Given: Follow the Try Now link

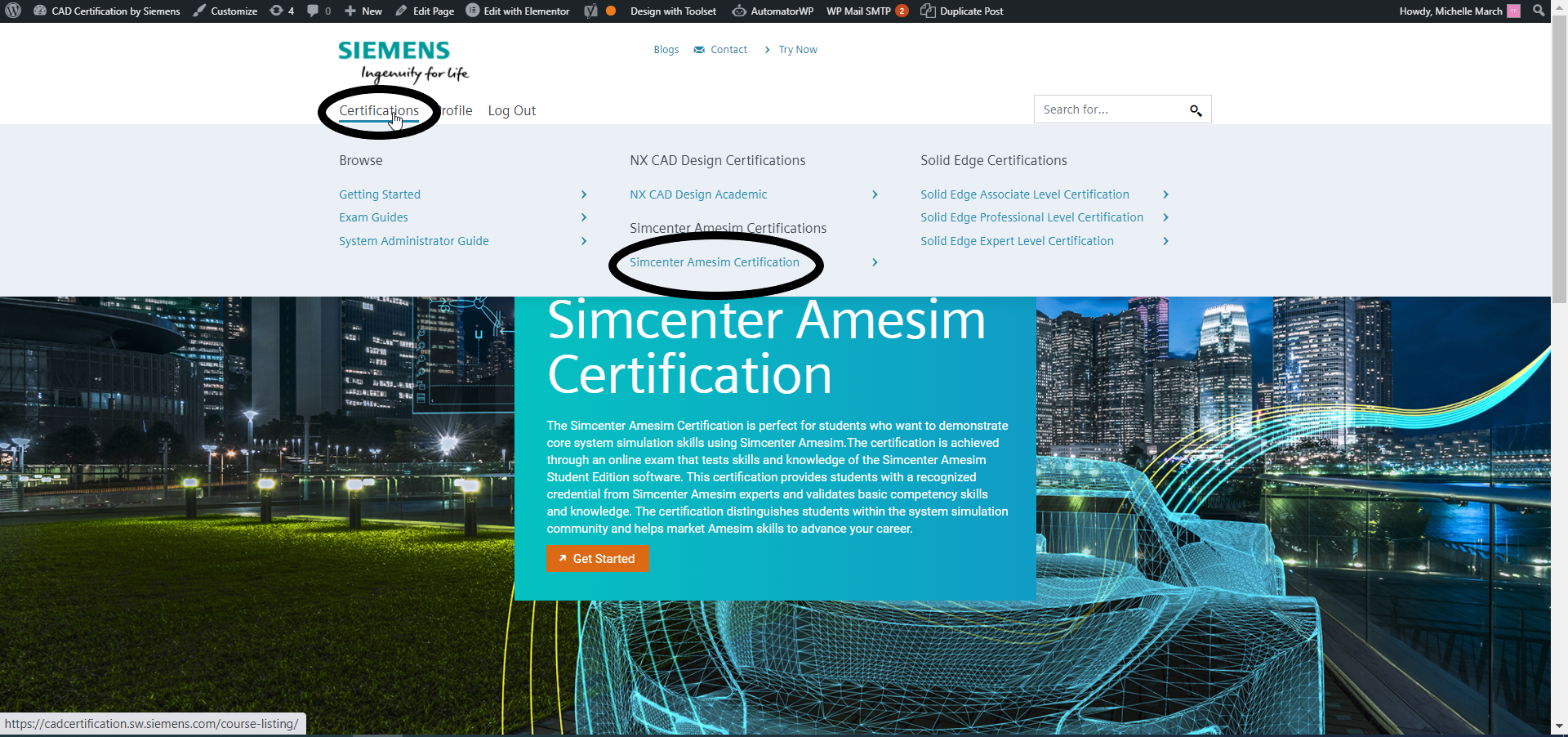Looking at the screenshot, I should click(x=791, y=50).
